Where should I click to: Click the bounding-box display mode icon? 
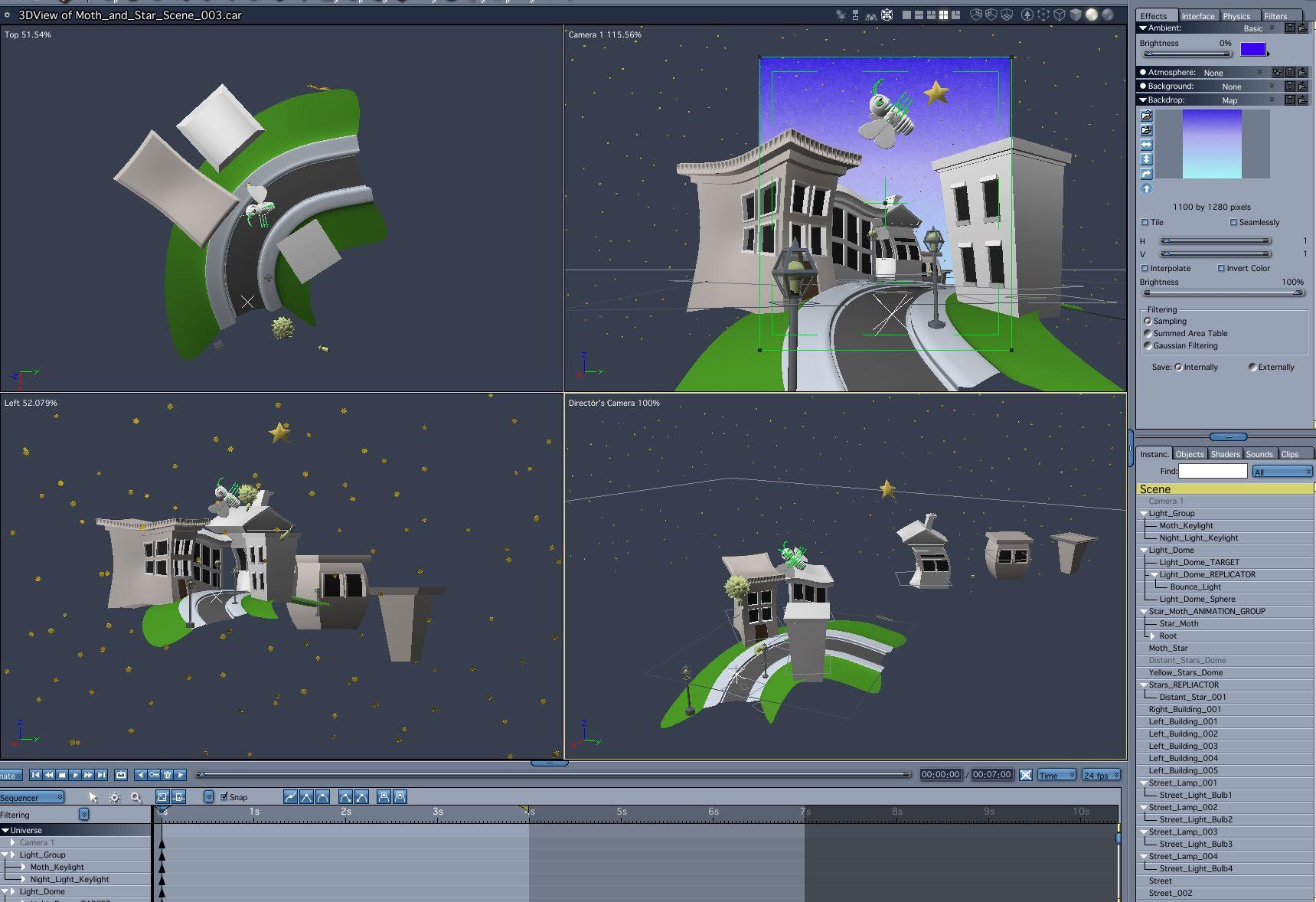pyautogui.click(x=1043, y=15)
